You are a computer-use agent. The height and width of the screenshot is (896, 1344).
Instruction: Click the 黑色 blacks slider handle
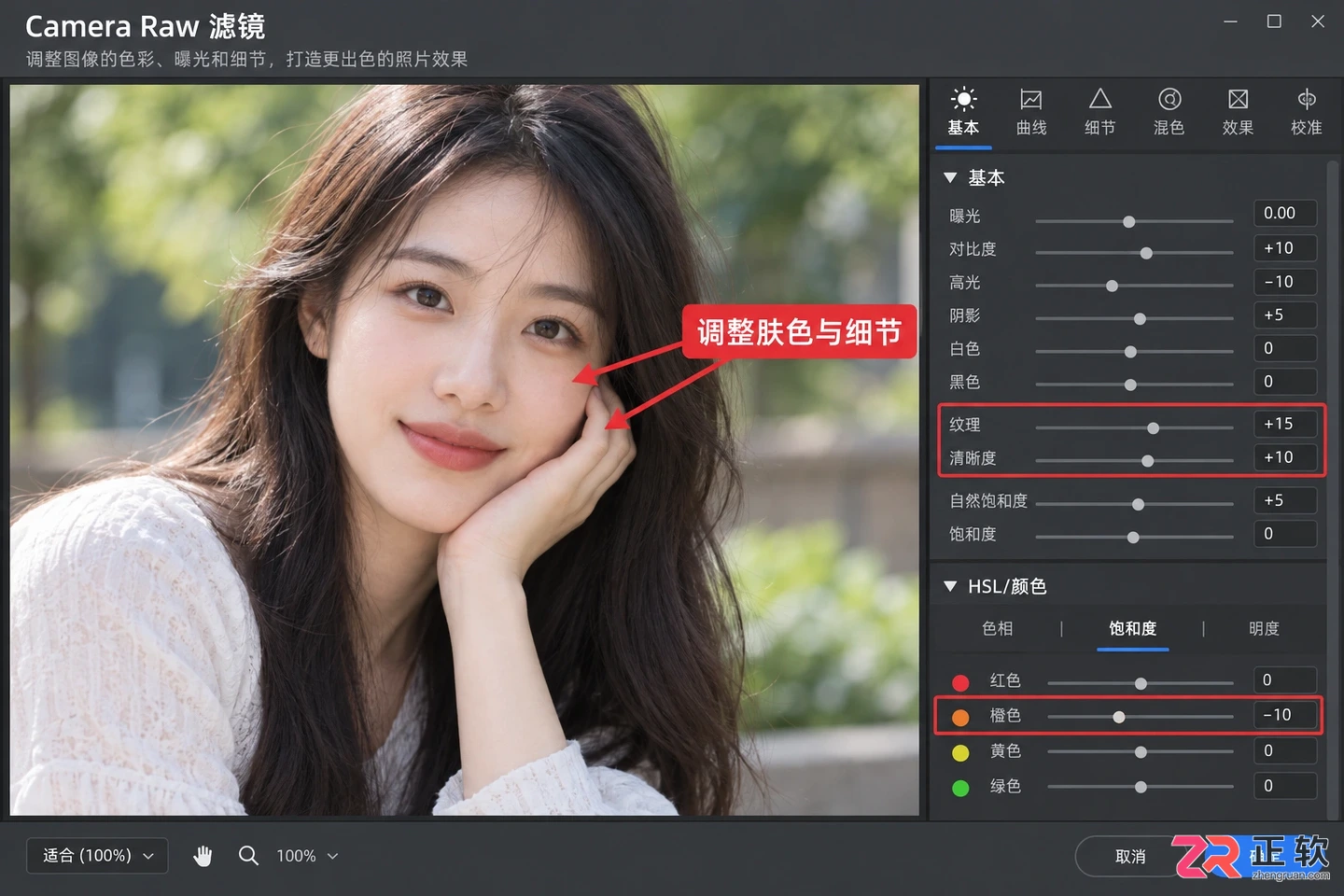pos(1130,385)
